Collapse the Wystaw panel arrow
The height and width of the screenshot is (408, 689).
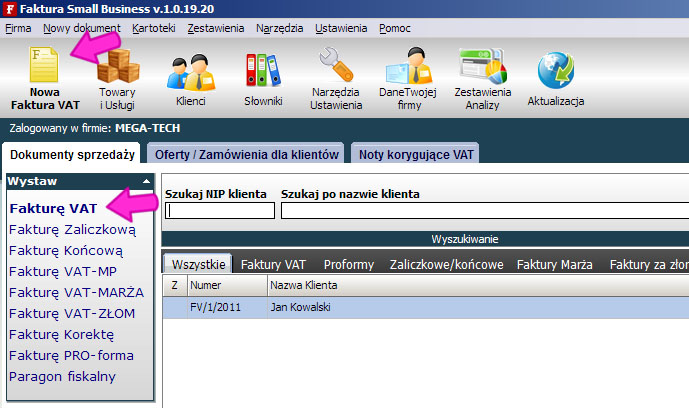point(146,181)
